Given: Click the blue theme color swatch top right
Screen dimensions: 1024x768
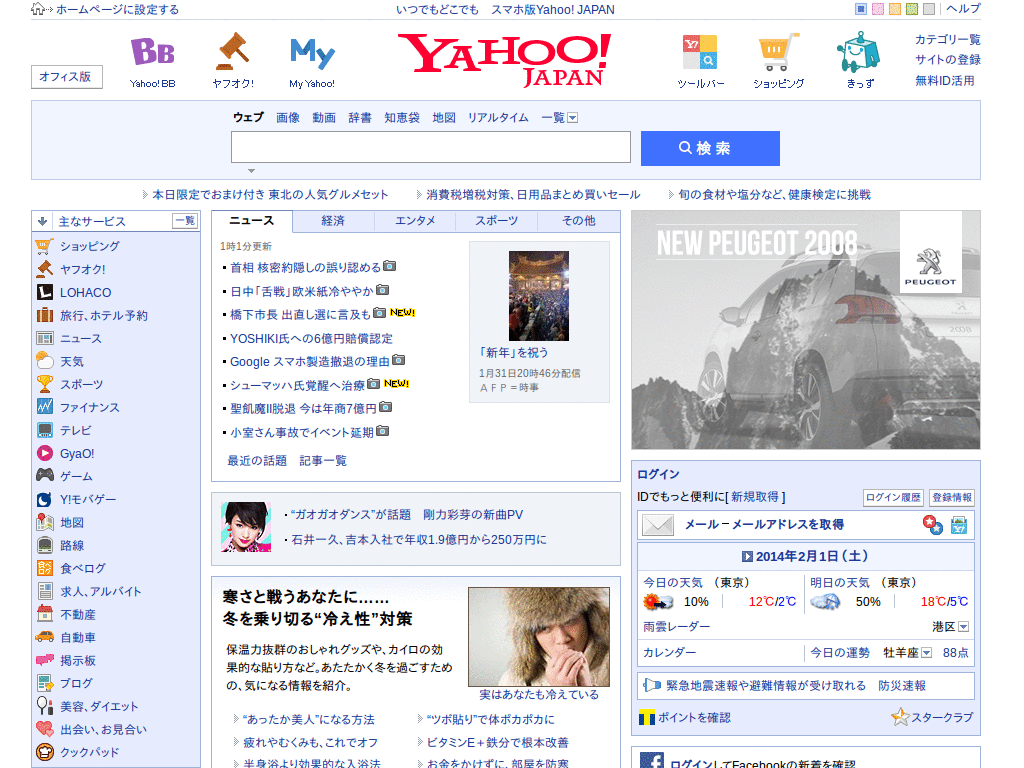Looking at the screenshot, I should pyautogui.click(x=861, y=8).
